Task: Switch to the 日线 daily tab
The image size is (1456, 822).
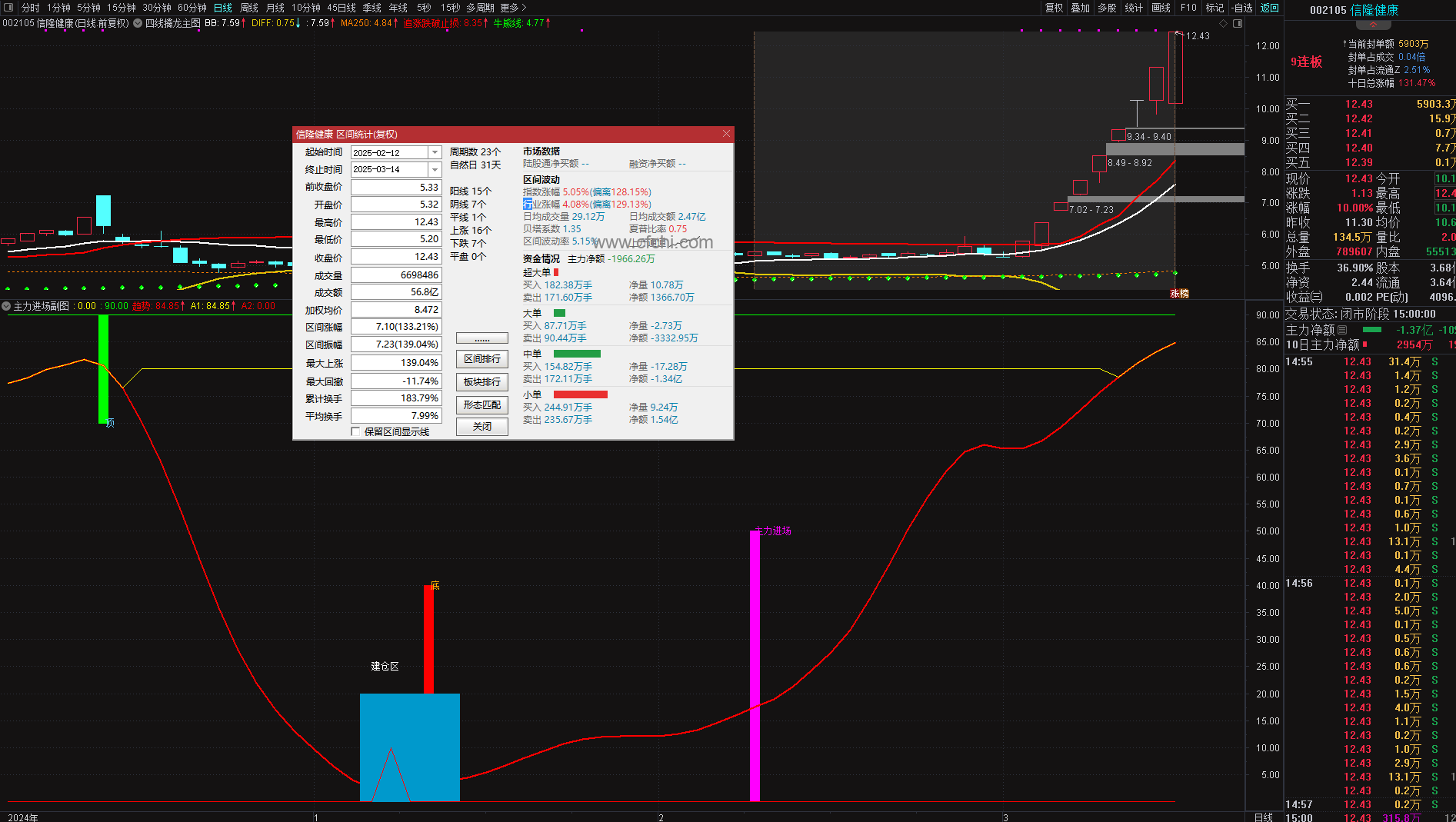Action: pos(223,8)
